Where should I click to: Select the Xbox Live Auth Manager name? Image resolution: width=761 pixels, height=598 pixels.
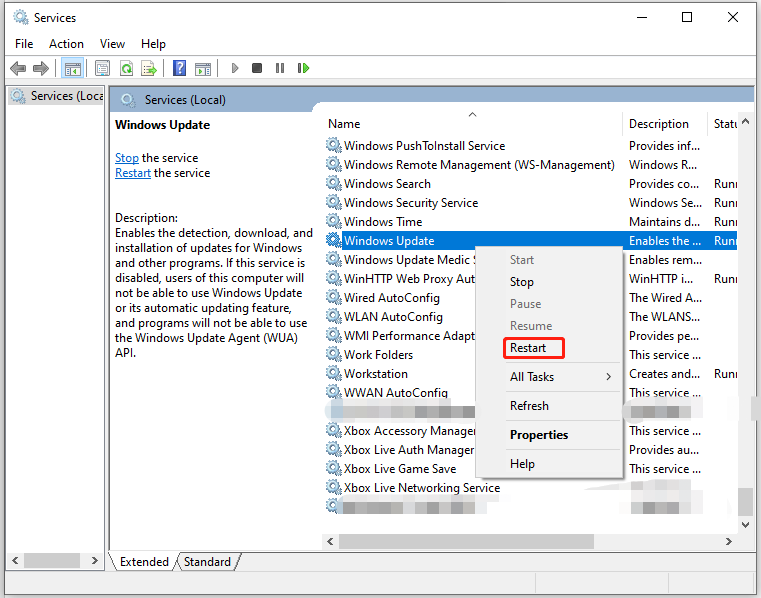click(409, 450)
